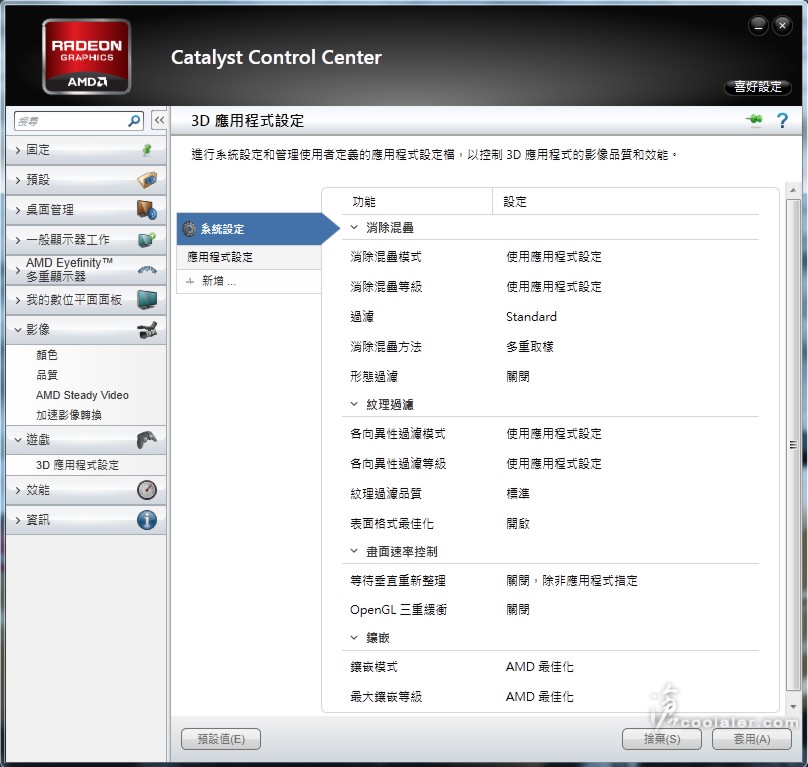Change 形態過濾 setting value
Screen dimensions: 808x767
coord(518,376)
